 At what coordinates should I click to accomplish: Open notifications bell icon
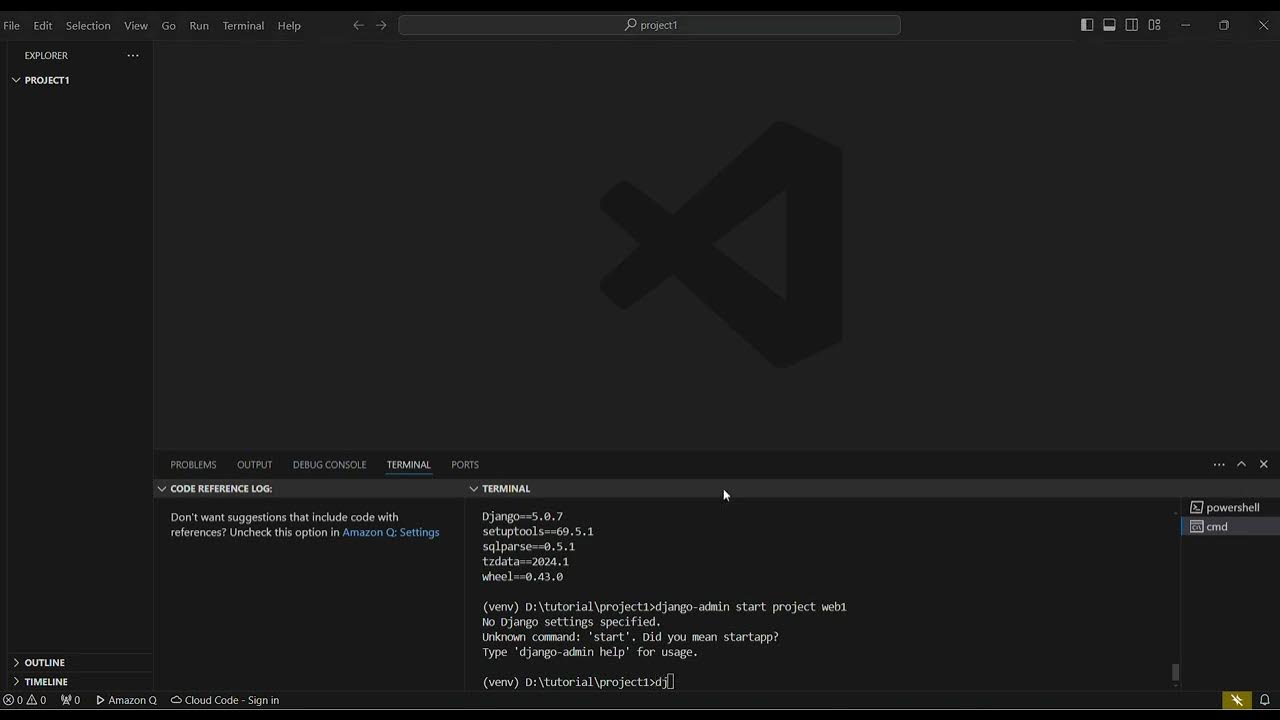coord(1265,700)
